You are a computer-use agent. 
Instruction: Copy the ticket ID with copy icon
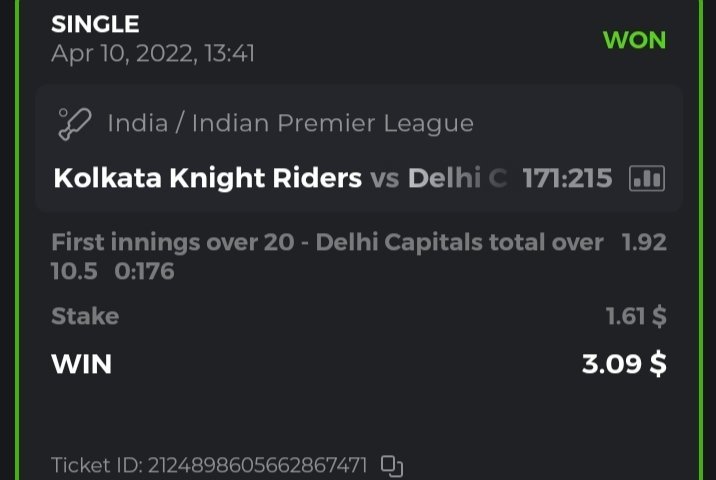click(x=392, y=466)
